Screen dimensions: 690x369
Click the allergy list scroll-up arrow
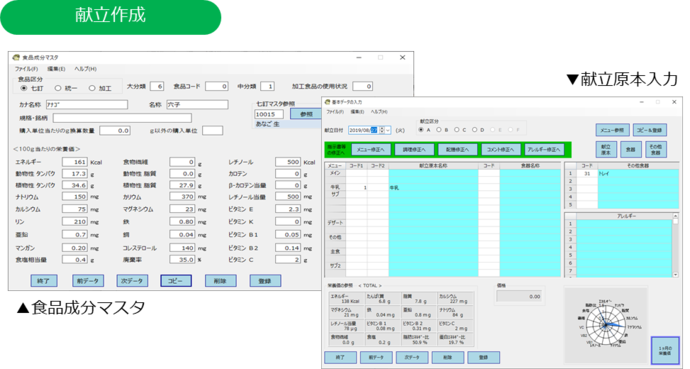tap(675, 216)
